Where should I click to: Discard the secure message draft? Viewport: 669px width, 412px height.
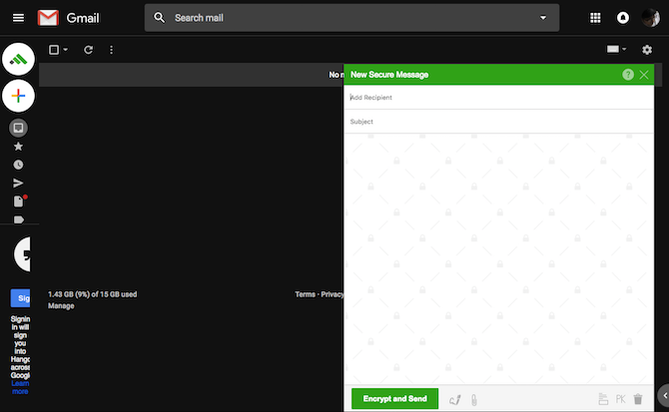pyautogui.click(x=638, y=399)
